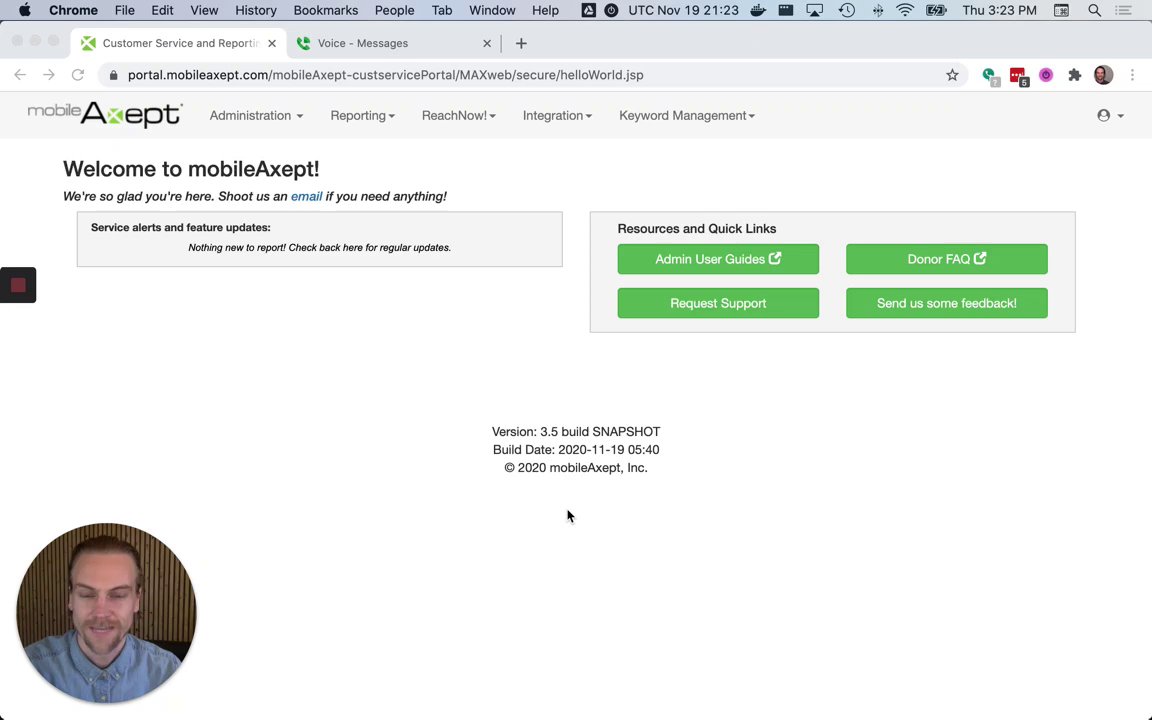Open the Notification Center icon
This screenshot has width=1152, height=720.
(1123, 10)
